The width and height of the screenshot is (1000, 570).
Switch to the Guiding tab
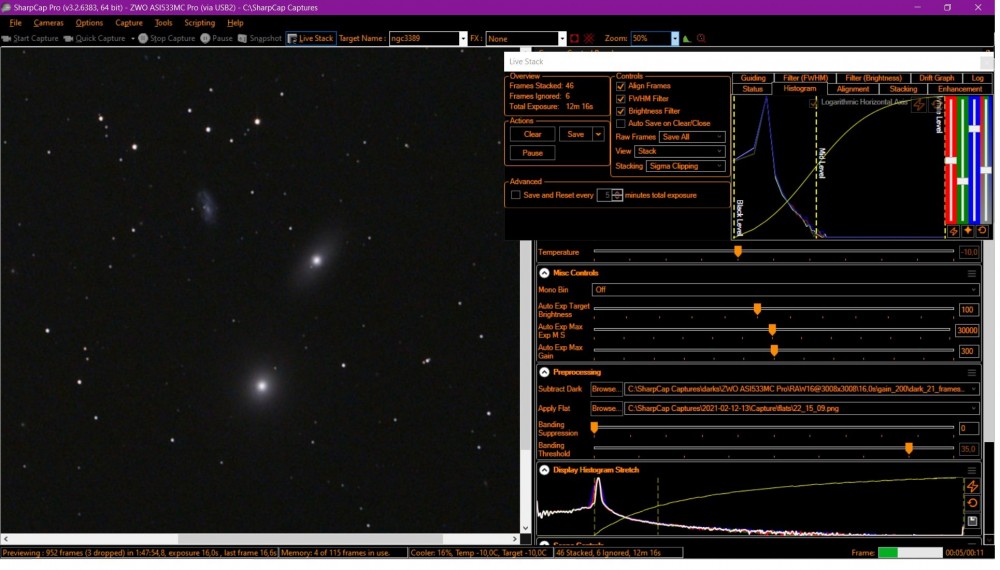pyautogui.click(x=753, y=78)
